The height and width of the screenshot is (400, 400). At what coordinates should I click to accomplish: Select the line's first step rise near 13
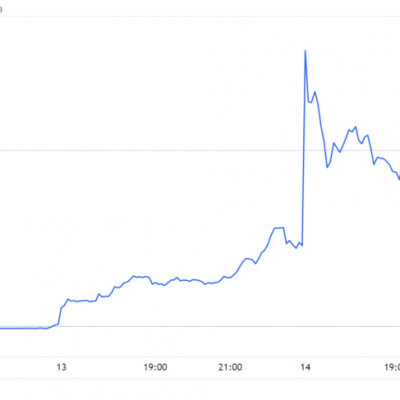tap(63, 308)
